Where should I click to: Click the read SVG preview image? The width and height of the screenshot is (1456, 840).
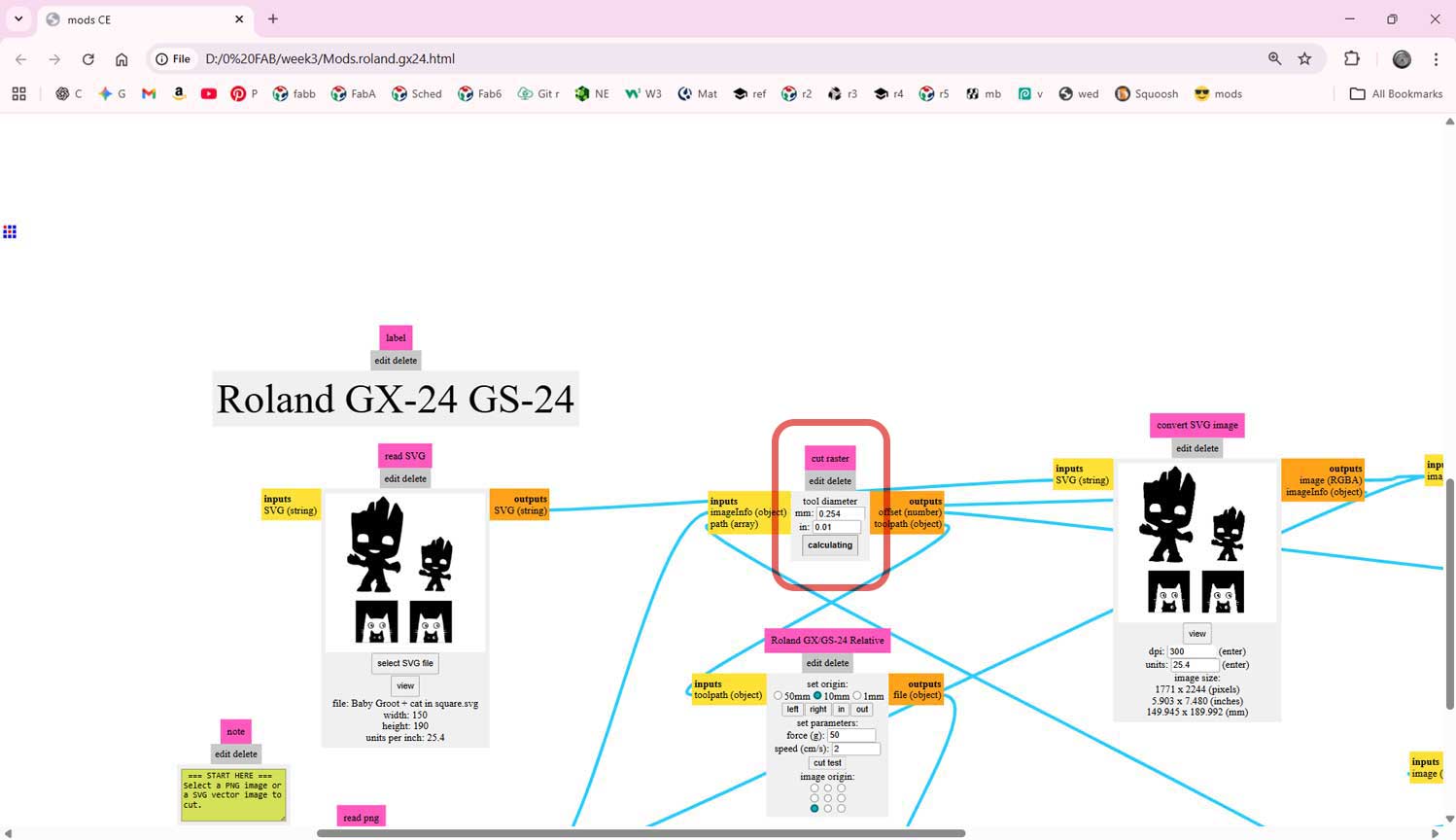[404, 572]
